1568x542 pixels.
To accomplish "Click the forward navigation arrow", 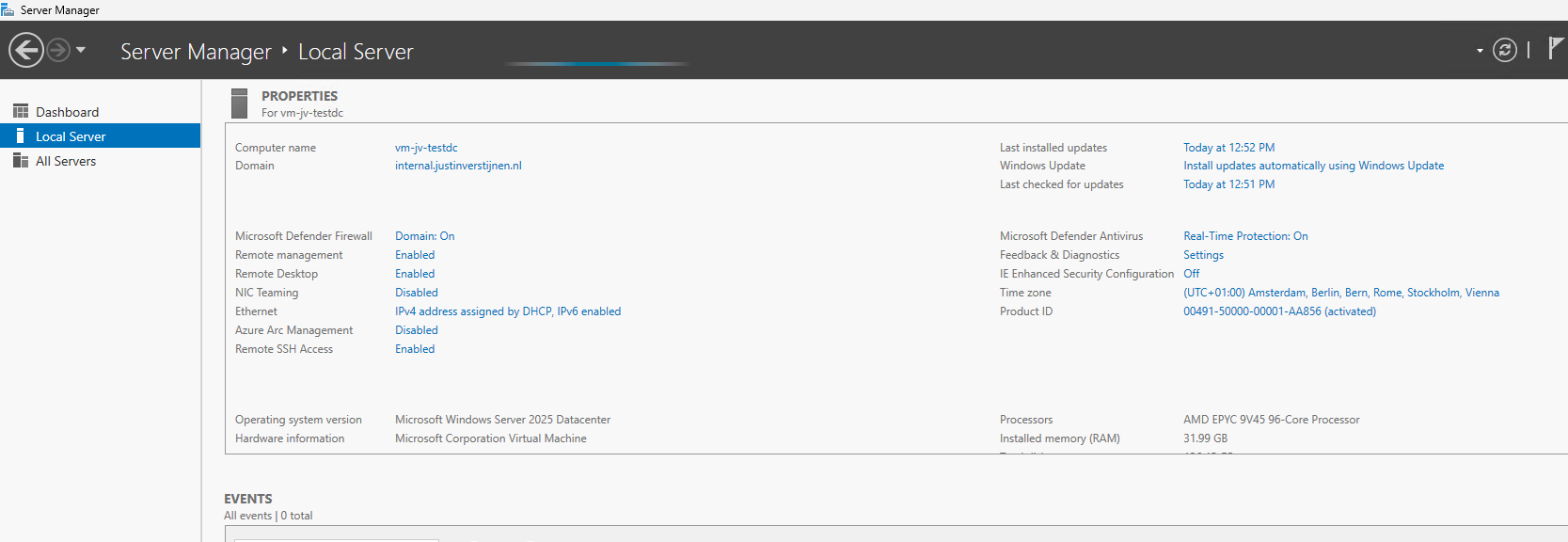I will tap(58, 50).
